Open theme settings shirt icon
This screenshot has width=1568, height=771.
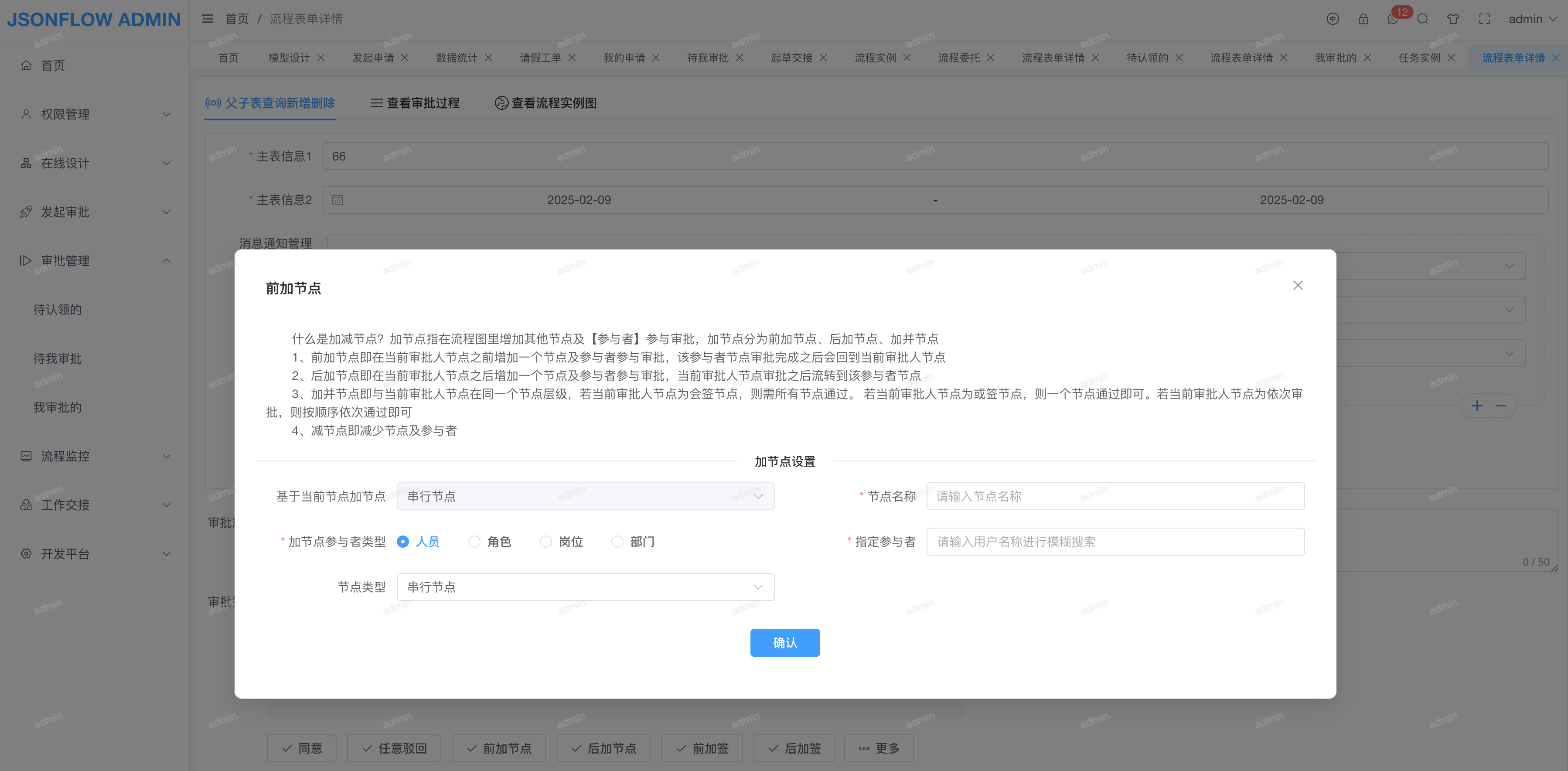coord(1453,19)
